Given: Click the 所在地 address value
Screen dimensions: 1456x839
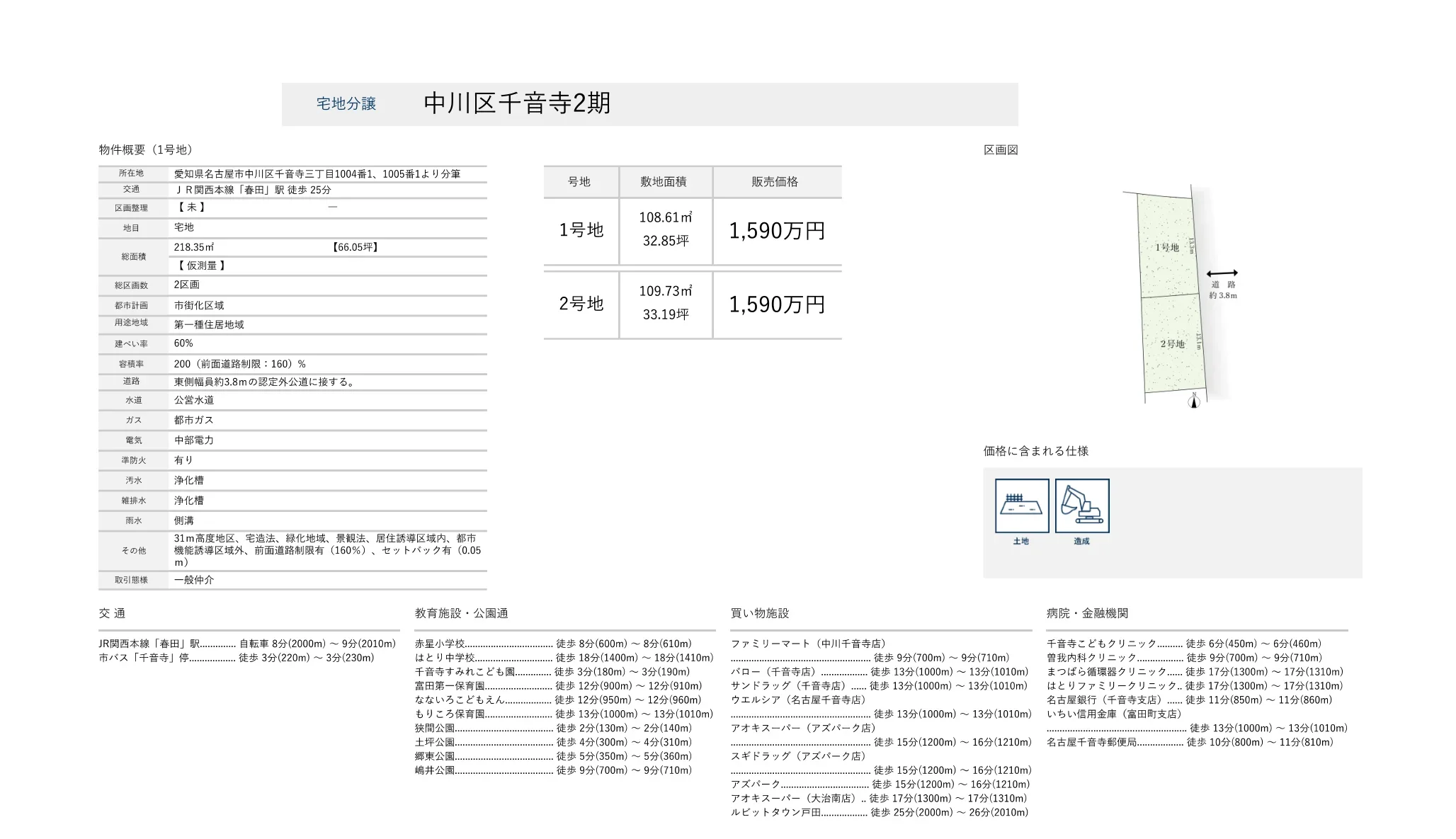Looking at the screenshot, I should click(x=317, y=173).
